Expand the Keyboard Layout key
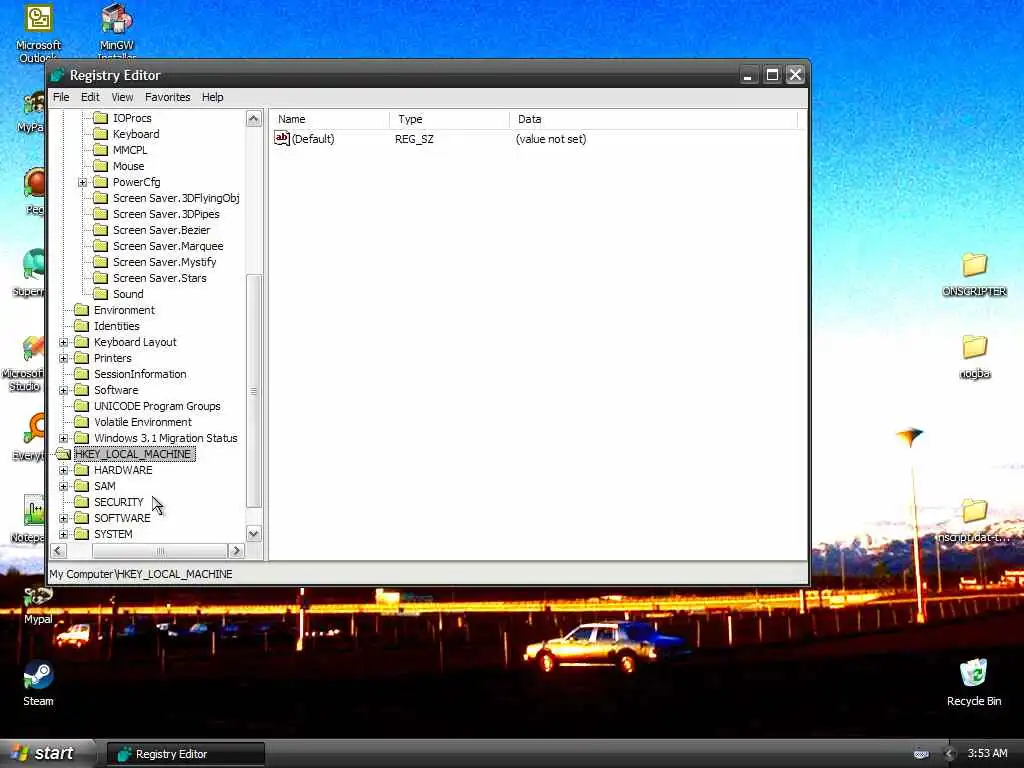Viewport: 1024px width, 768px height. (63, 342)
